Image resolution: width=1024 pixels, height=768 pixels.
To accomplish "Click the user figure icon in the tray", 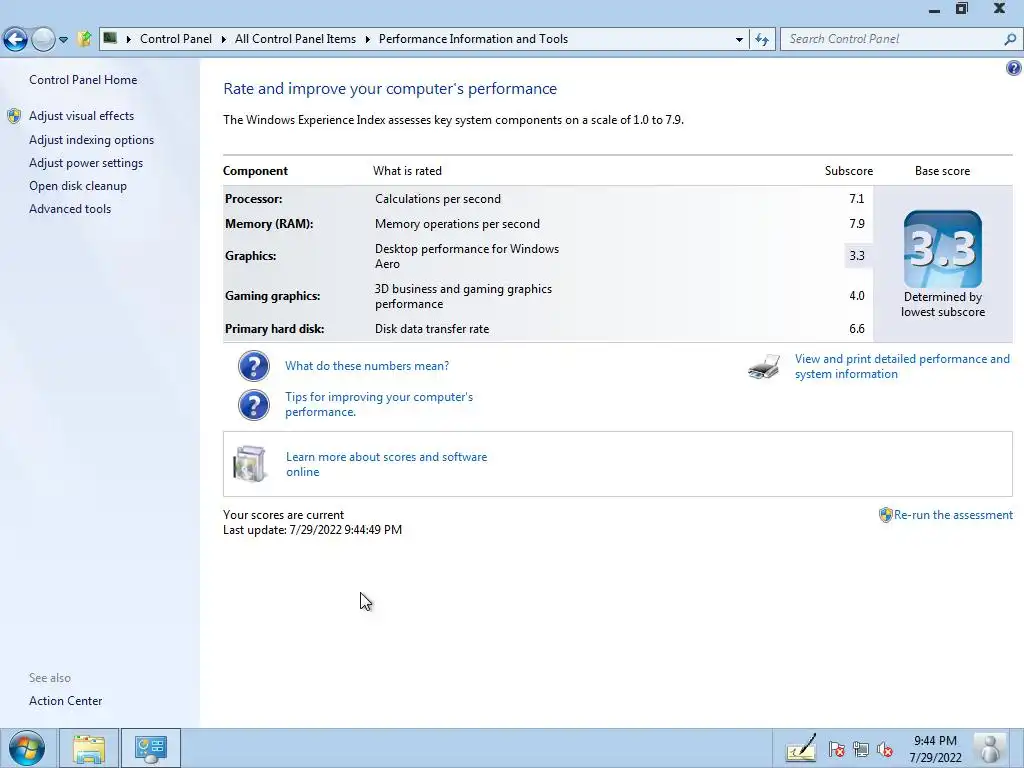I will tap(990, 748).
